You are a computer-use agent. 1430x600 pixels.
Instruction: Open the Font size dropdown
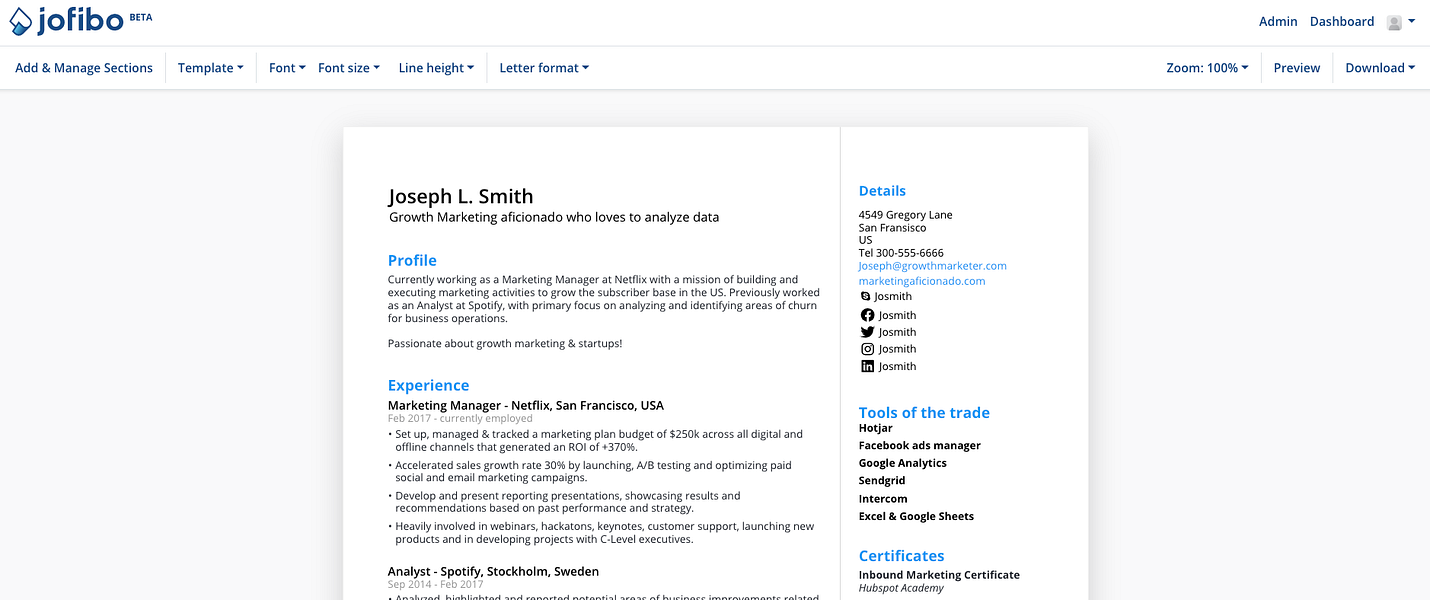pyautogui.click(x=349, y=68)
